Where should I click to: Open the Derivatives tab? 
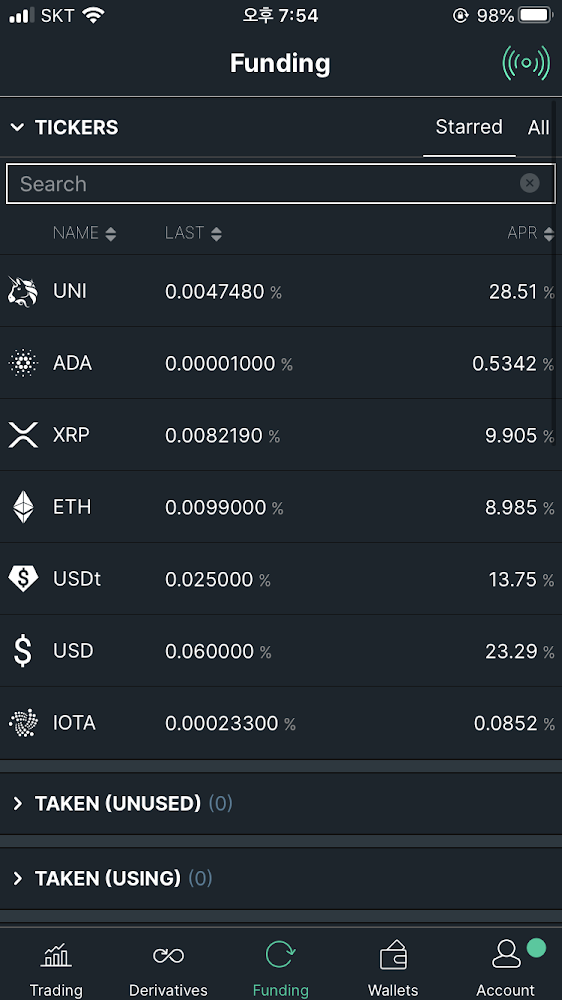(168, 967)
